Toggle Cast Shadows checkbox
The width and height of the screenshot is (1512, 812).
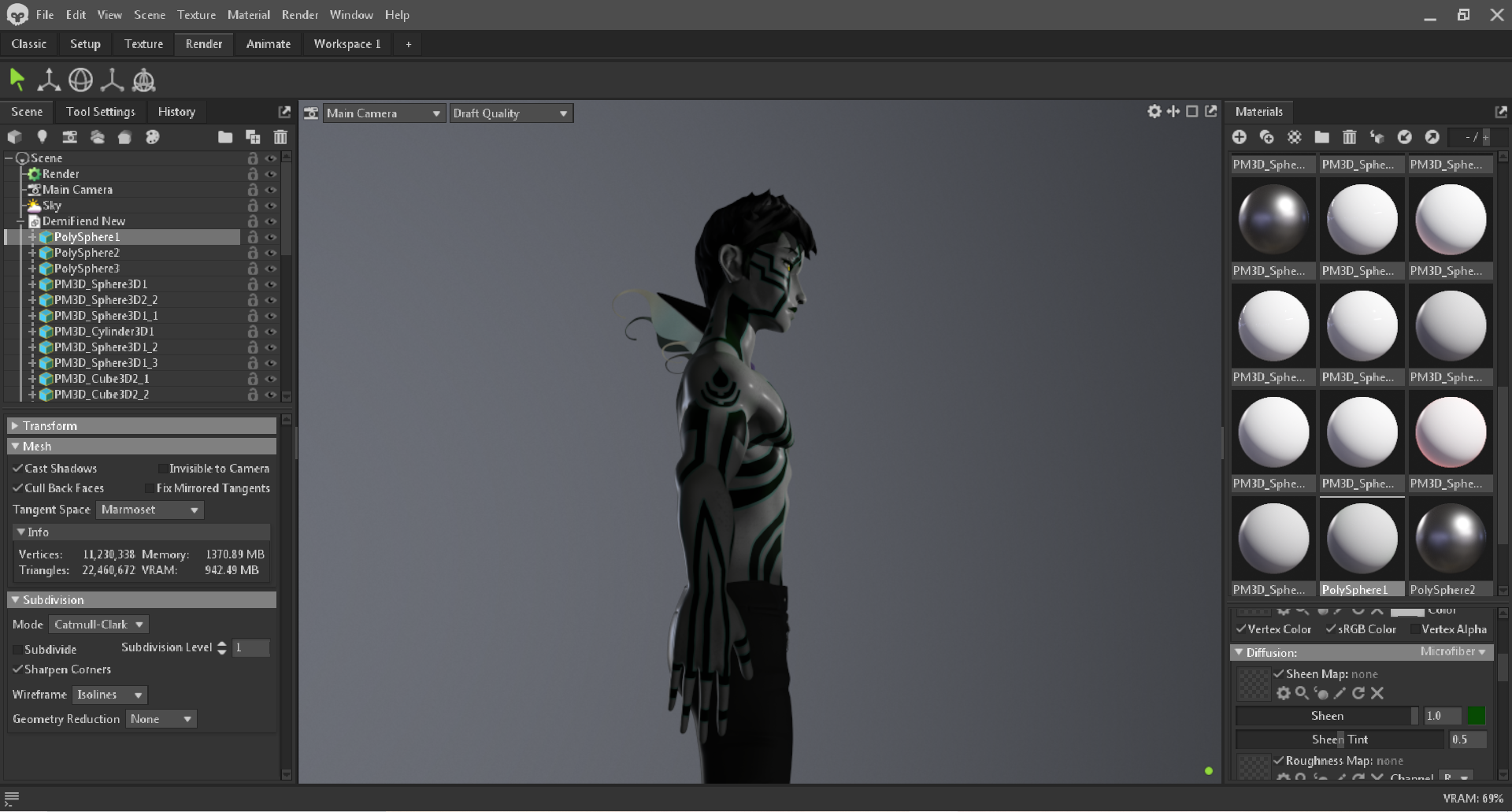click(17, 468)
